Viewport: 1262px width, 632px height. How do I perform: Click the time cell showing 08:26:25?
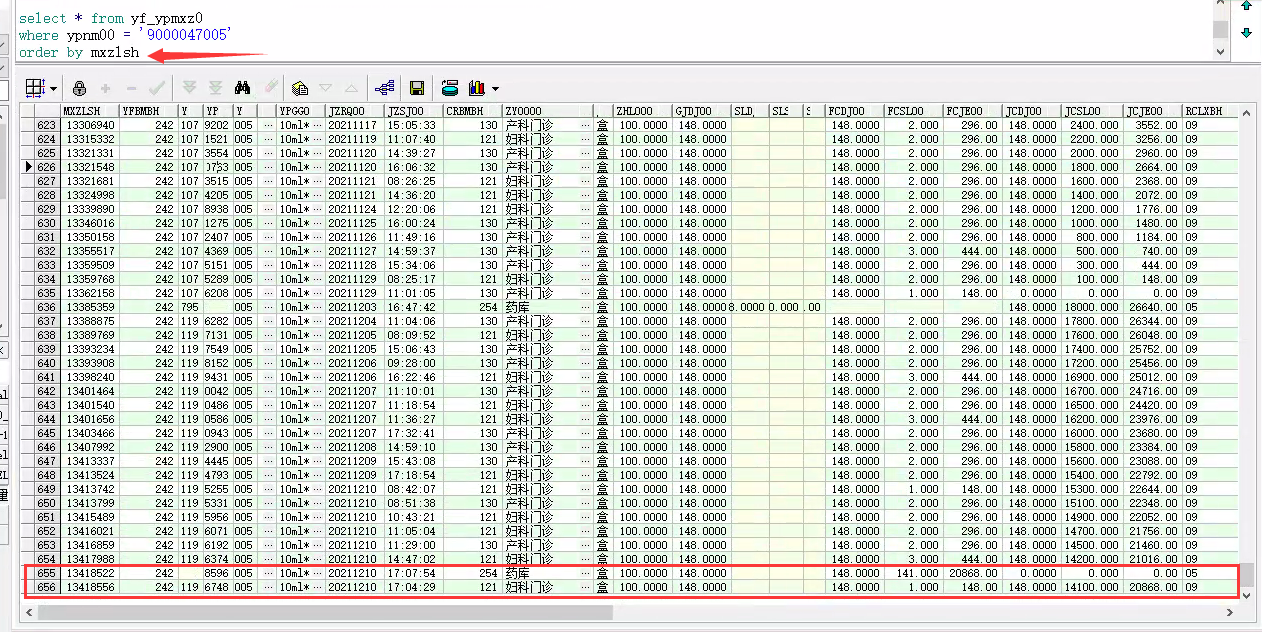(413, 181)
